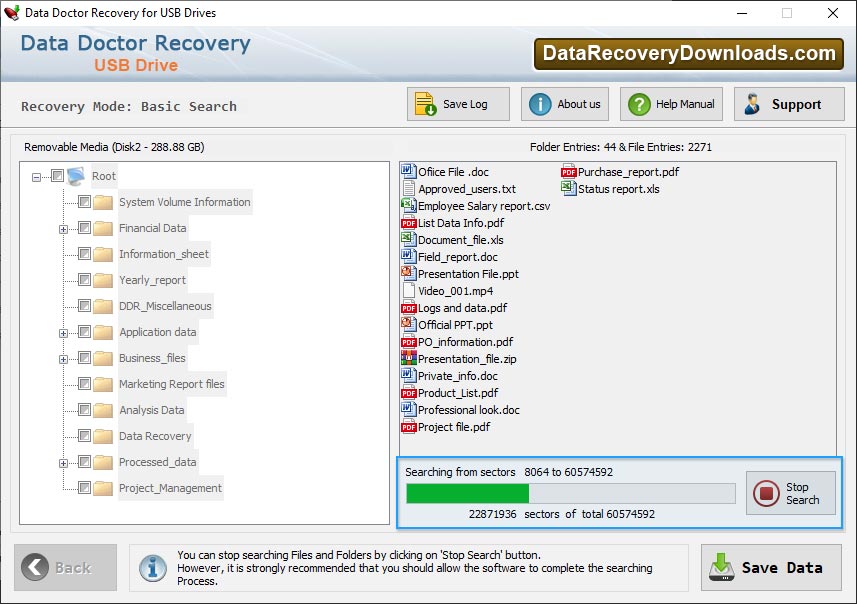Check the Processed_data folder checkbox
The width and height of the screenshot is (857, 604).
pos(84,462)
